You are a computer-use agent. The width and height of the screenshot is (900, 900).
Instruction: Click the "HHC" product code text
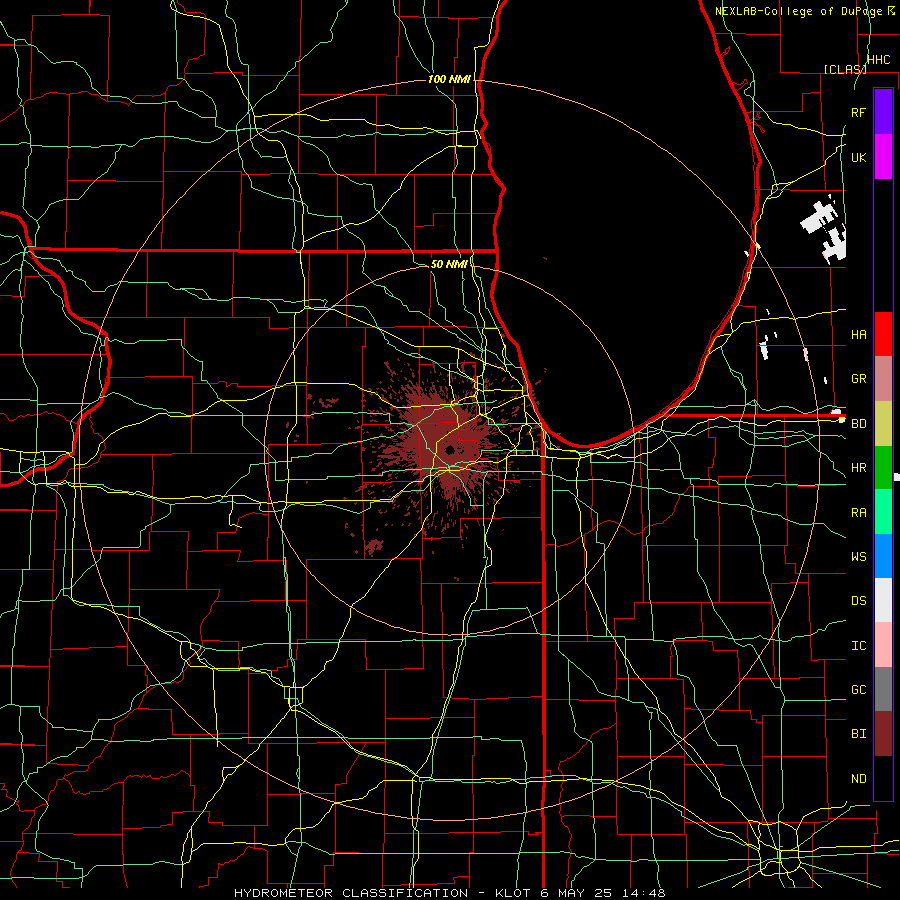878,60
